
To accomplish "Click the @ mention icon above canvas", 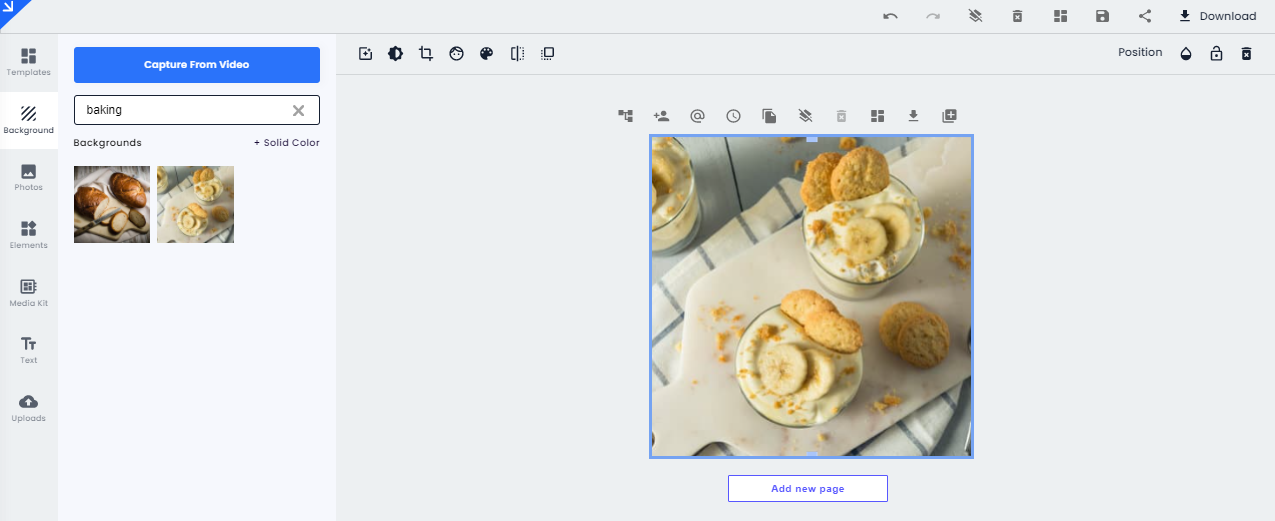I will pos(697,116).
